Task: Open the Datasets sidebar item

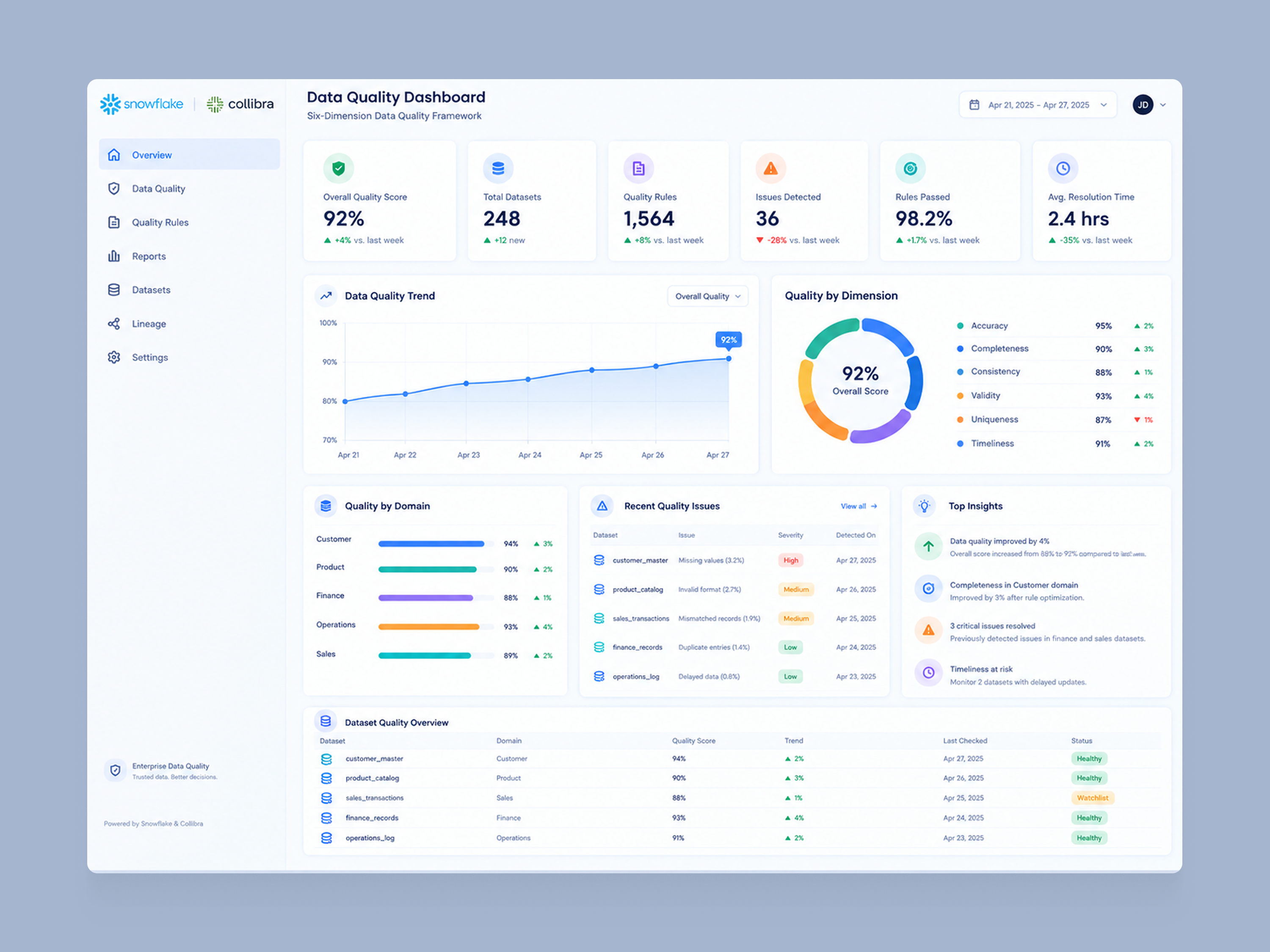Action: [190, 290]
